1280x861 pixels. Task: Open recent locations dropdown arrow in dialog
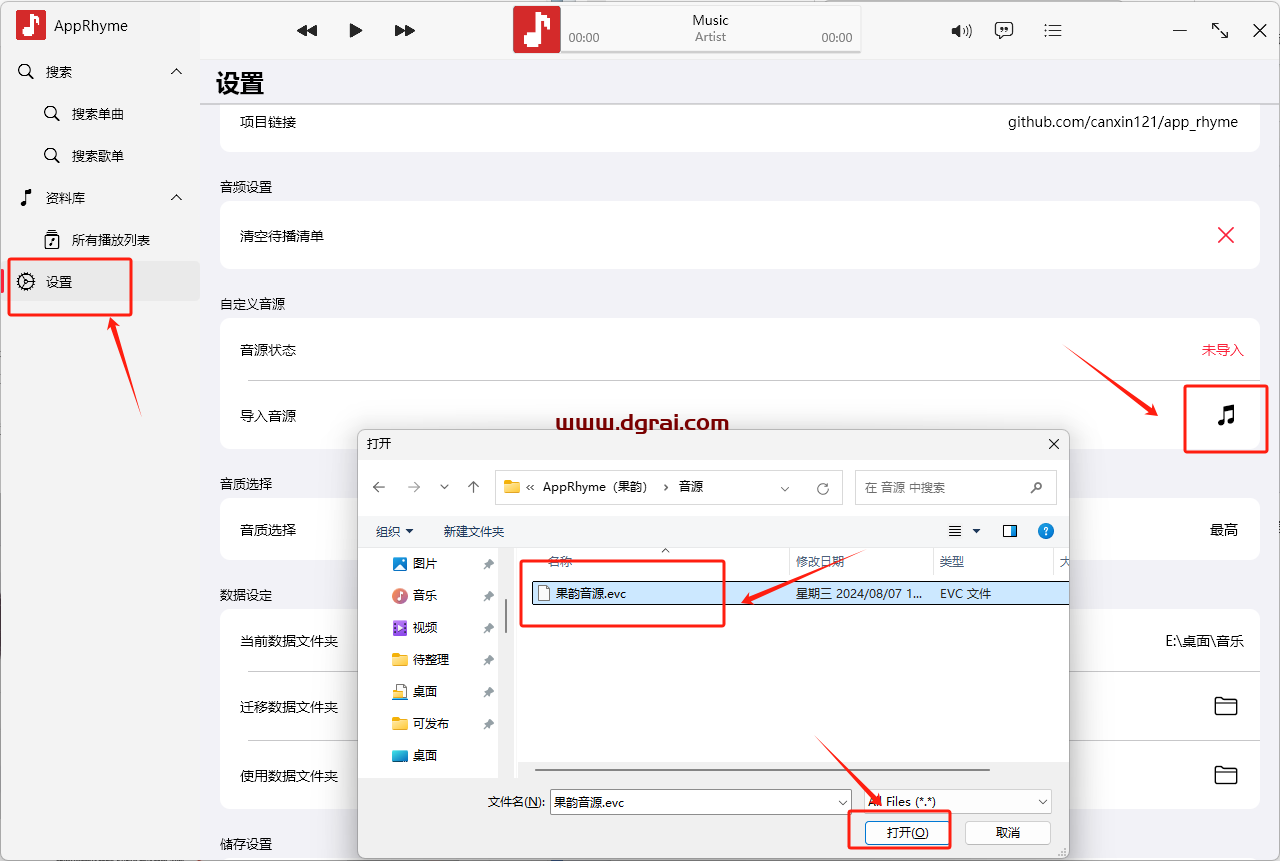(445, 488)
